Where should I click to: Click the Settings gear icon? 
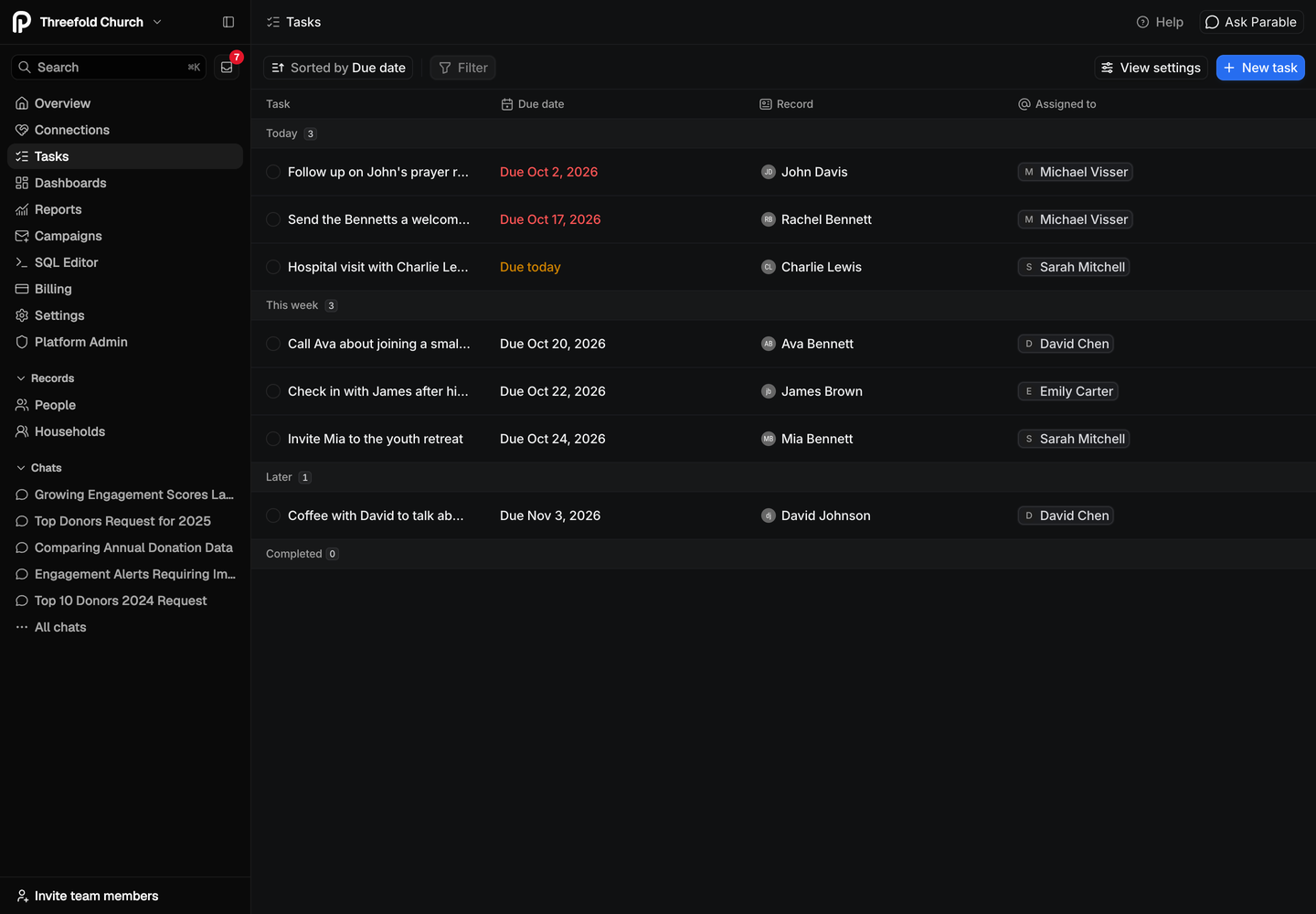(x=22, y=315)
